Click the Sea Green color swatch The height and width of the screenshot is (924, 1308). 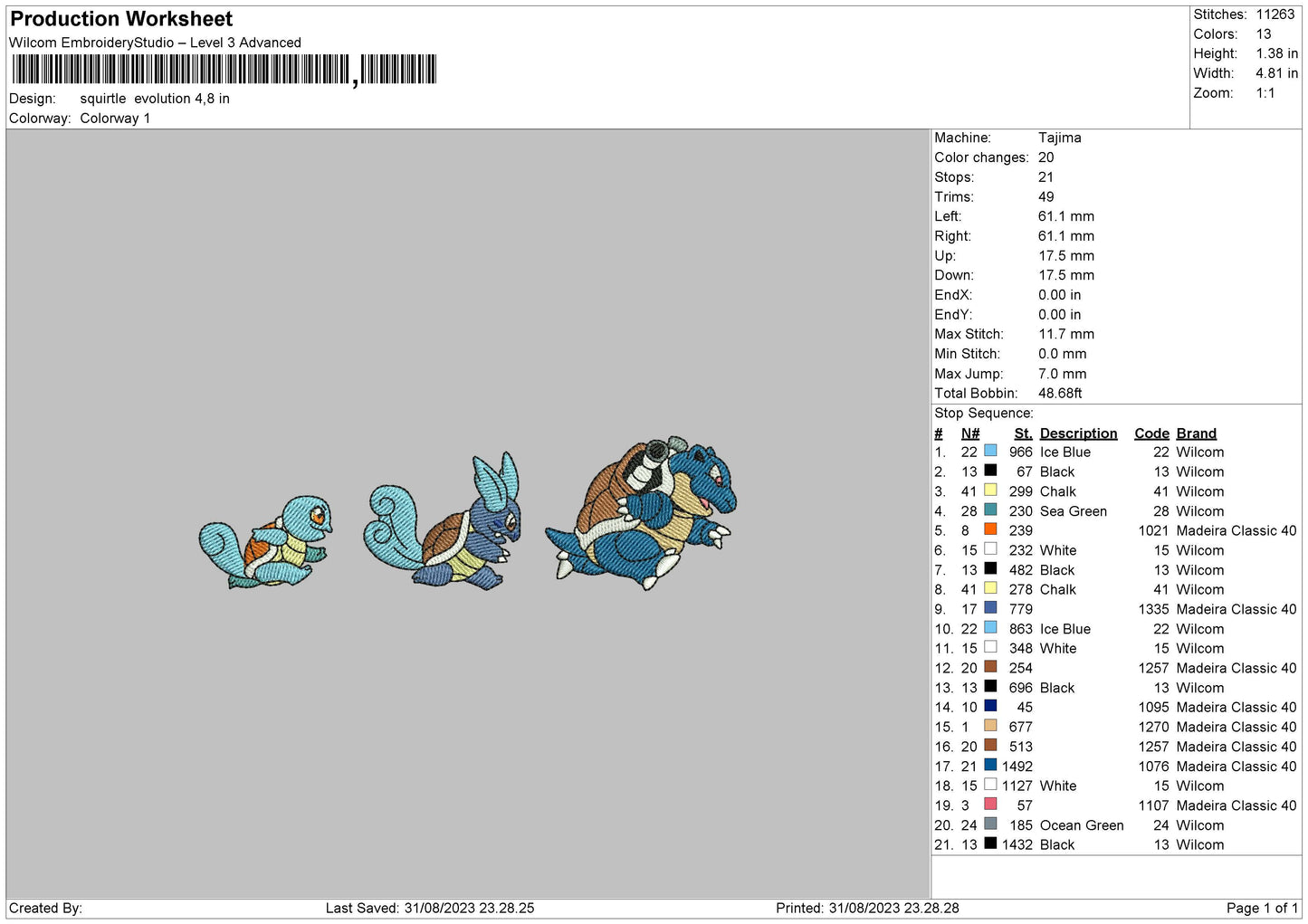pos(990,510)
